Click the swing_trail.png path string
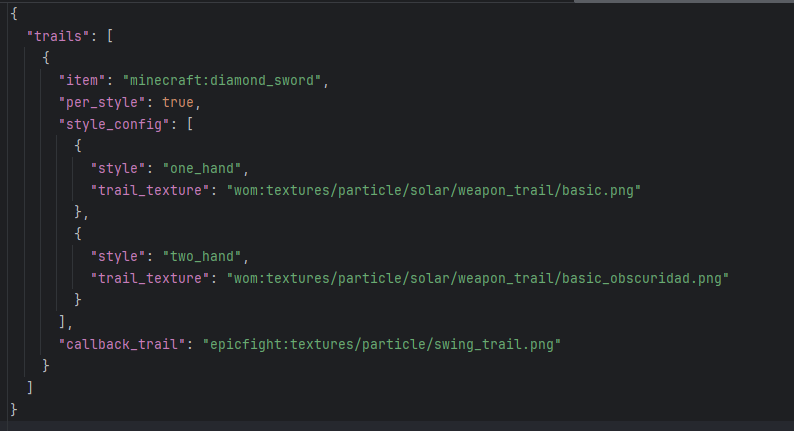The image size is (794, 431). 382,344
